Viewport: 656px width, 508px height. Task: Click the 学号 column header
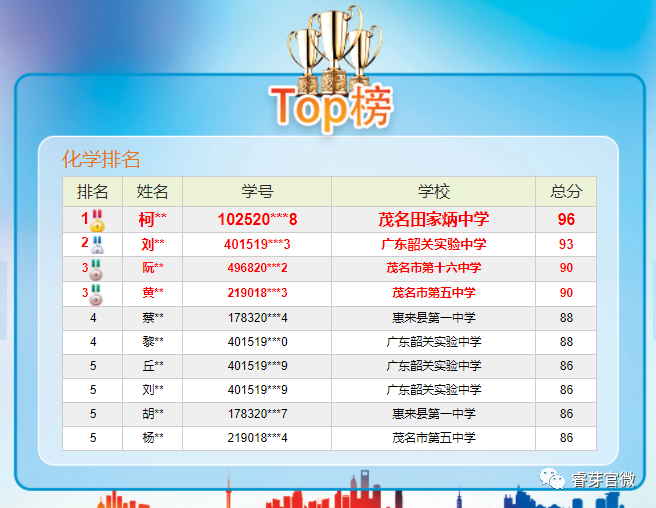(x=257, y=192)
